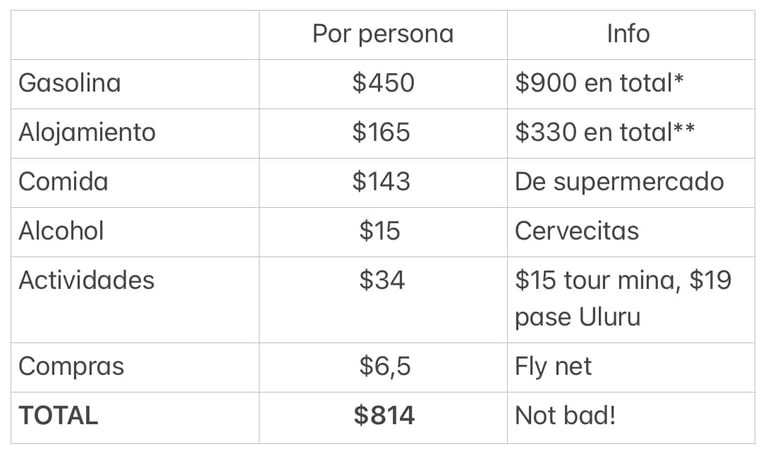768x451 pixels.
Task: Select the $165 accommodation cell
Action: (382, 132)
